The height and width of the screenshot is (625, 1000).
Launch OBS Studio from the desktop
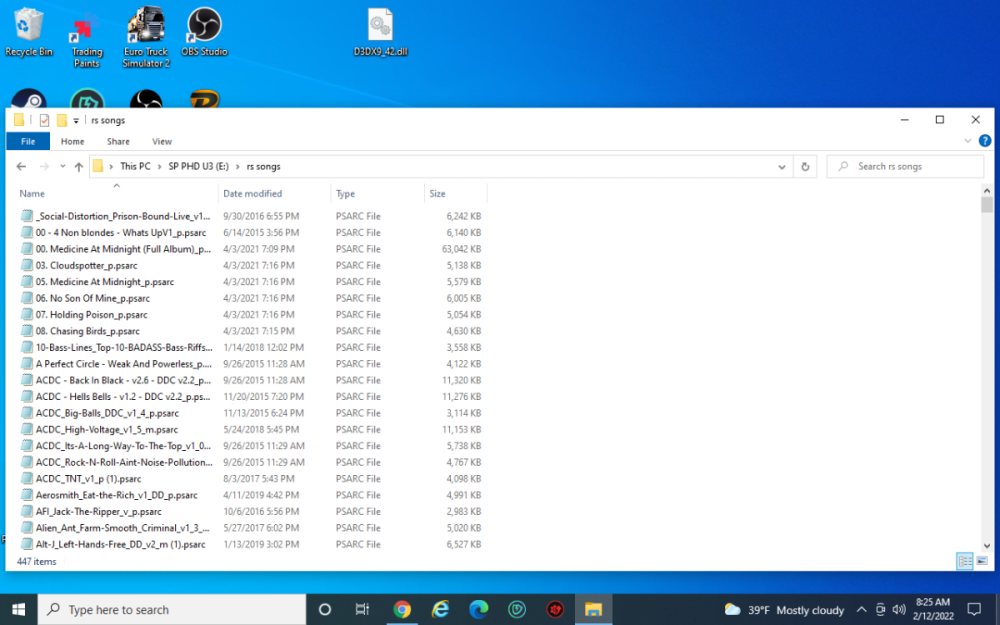tap(204, 25)
